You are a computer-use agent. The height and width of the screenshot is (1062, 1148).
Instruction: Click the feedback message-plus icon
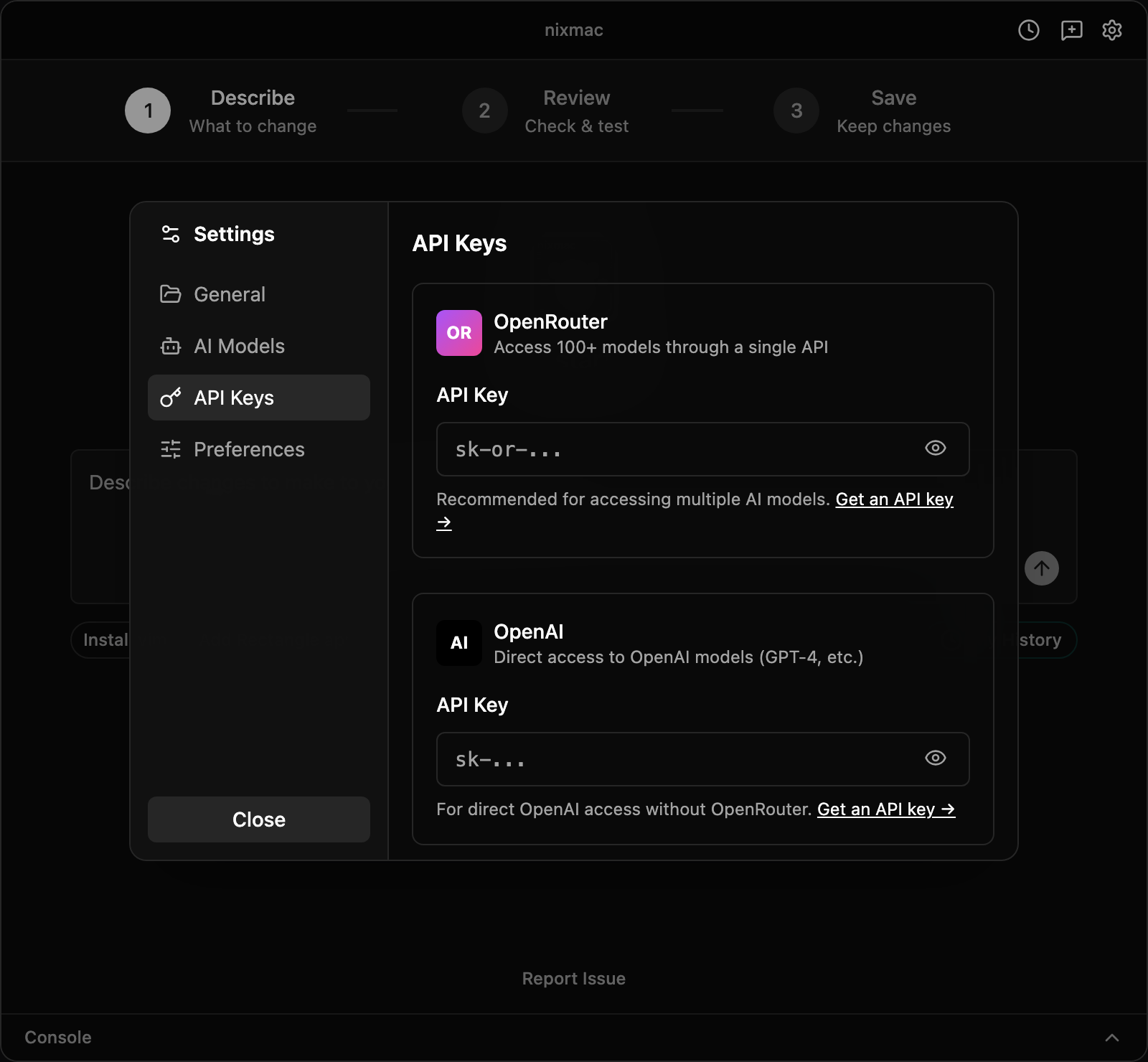point(1071,30)
